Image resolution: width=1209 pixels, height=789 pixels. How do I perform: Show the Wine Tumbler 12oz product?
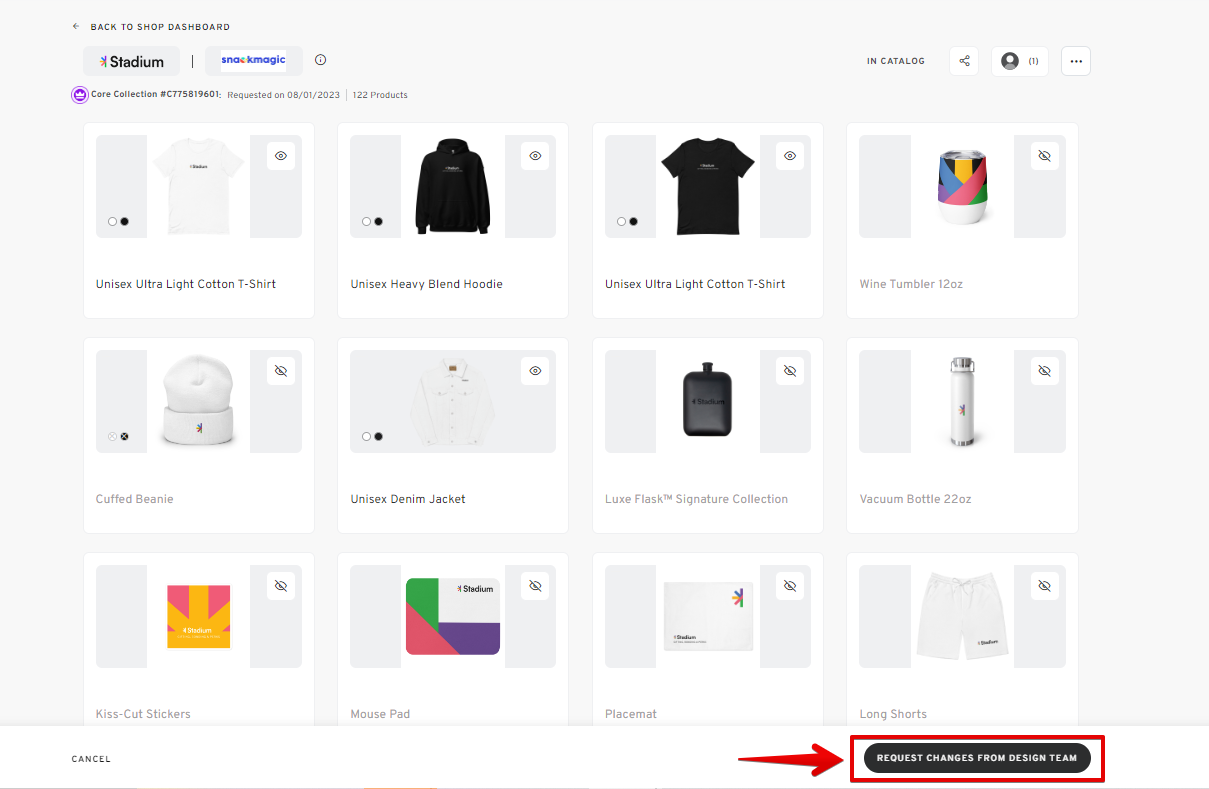1044,156
